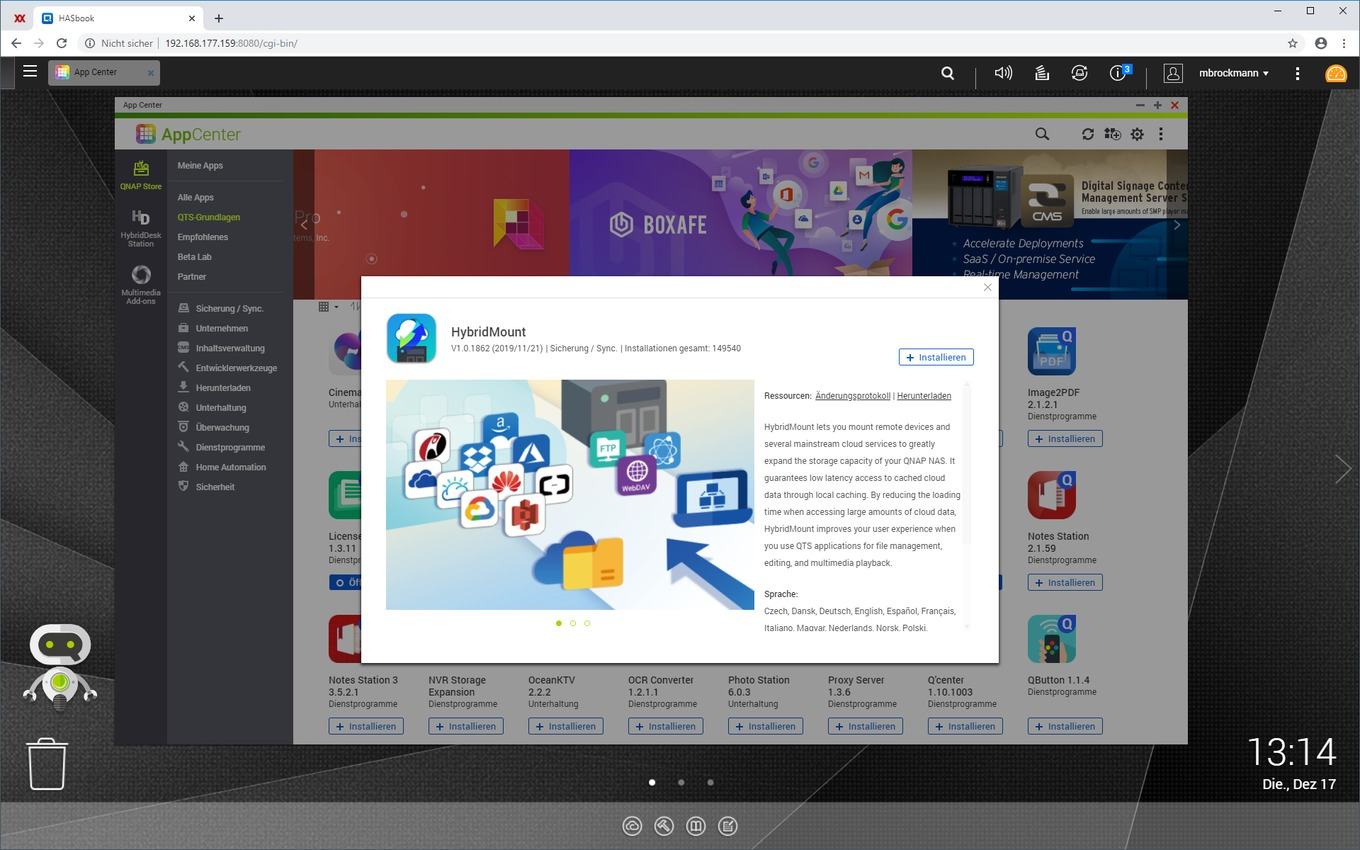Click the desktop search magnifier icon
The height and width of the screenshot is (850, 1360).
[x=947, y=73]
